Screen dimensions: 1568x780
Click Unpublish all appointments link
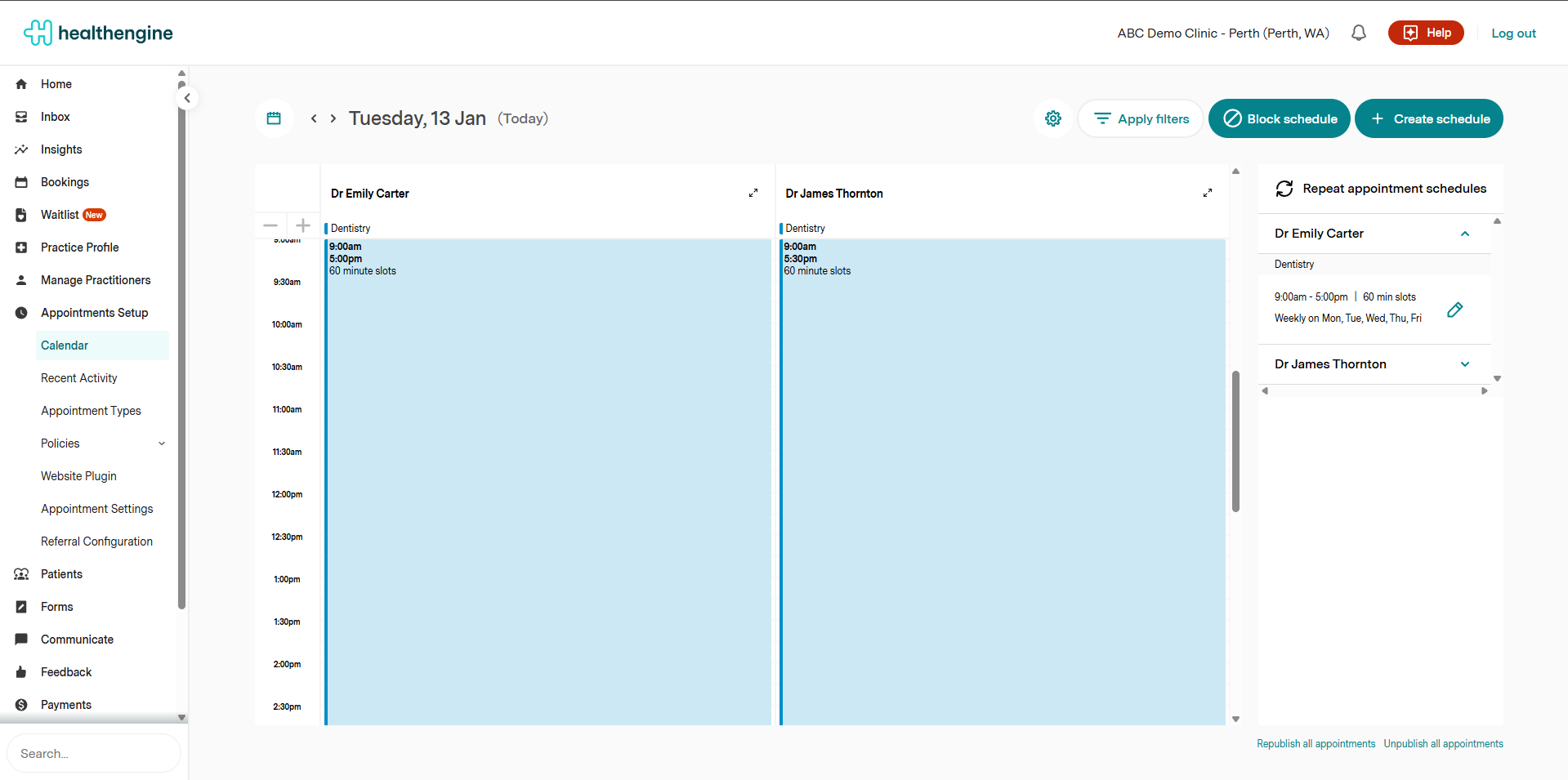tap(1443, 744)
